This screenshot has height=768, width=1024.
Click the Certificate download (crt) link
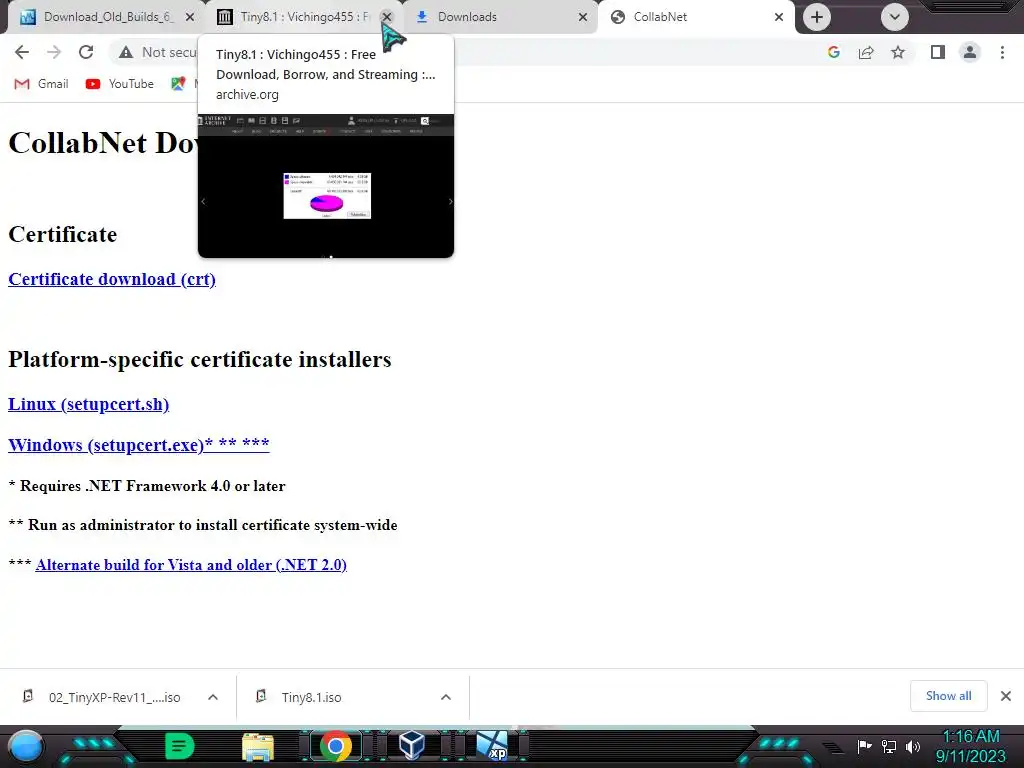pos(112,279)
